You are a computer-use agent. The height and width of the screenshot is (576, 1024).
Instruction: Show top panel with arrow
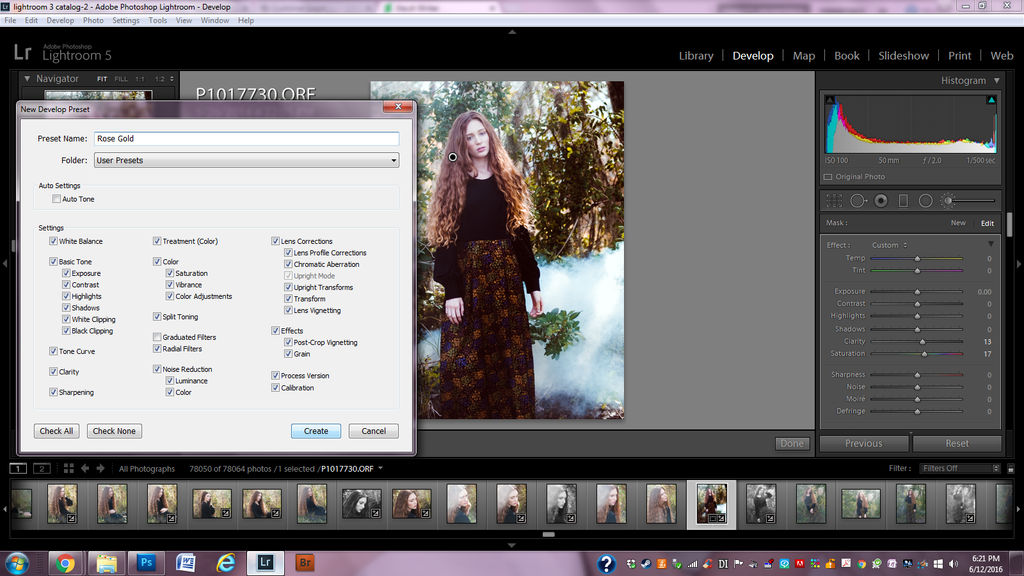click(x=512, y=32)
